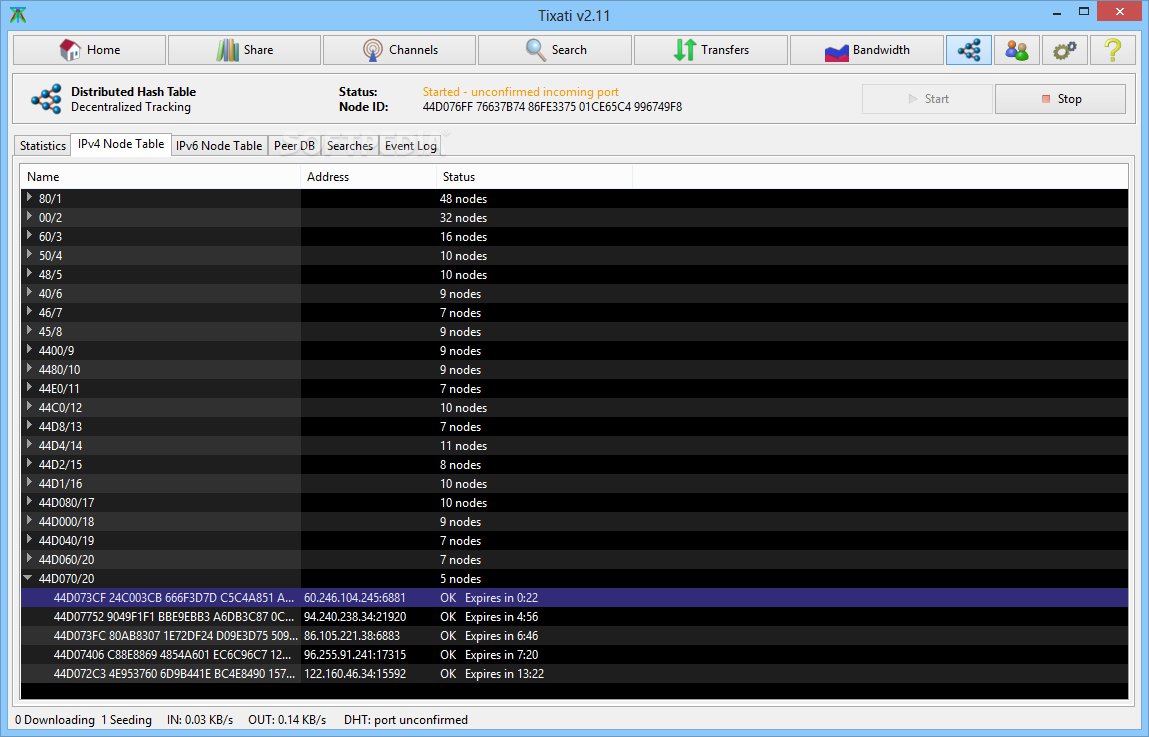Open the Bandwidth section
1149x737 pixels.
[867, 50]
